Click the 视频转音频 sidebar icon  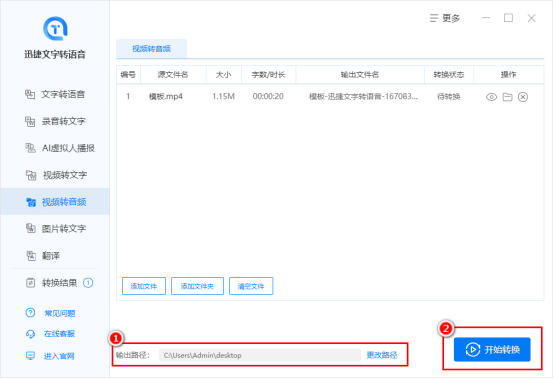click(x=31, y=202)
